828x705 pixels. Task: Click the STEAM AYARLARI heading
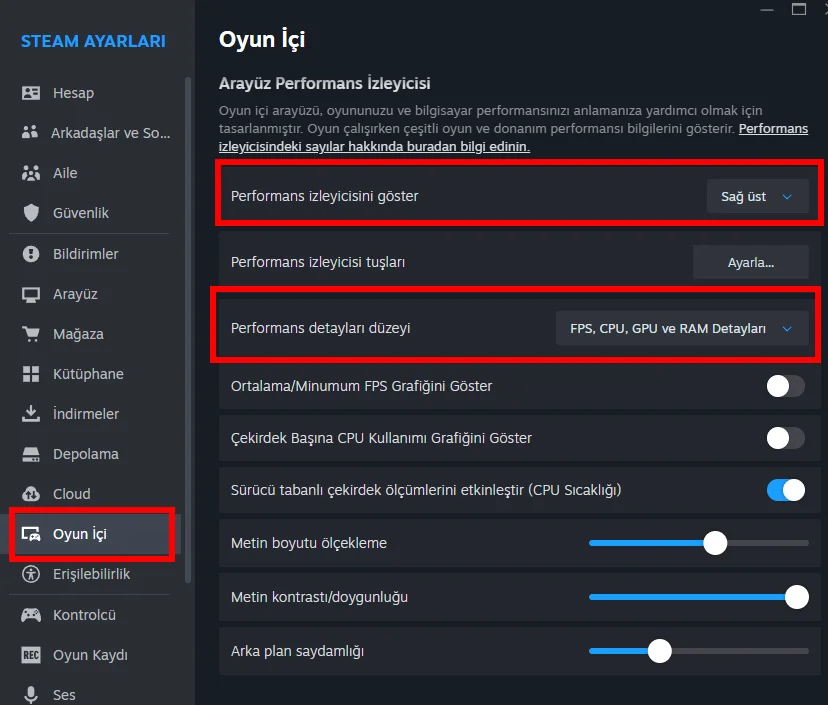(x=93, y=41)
